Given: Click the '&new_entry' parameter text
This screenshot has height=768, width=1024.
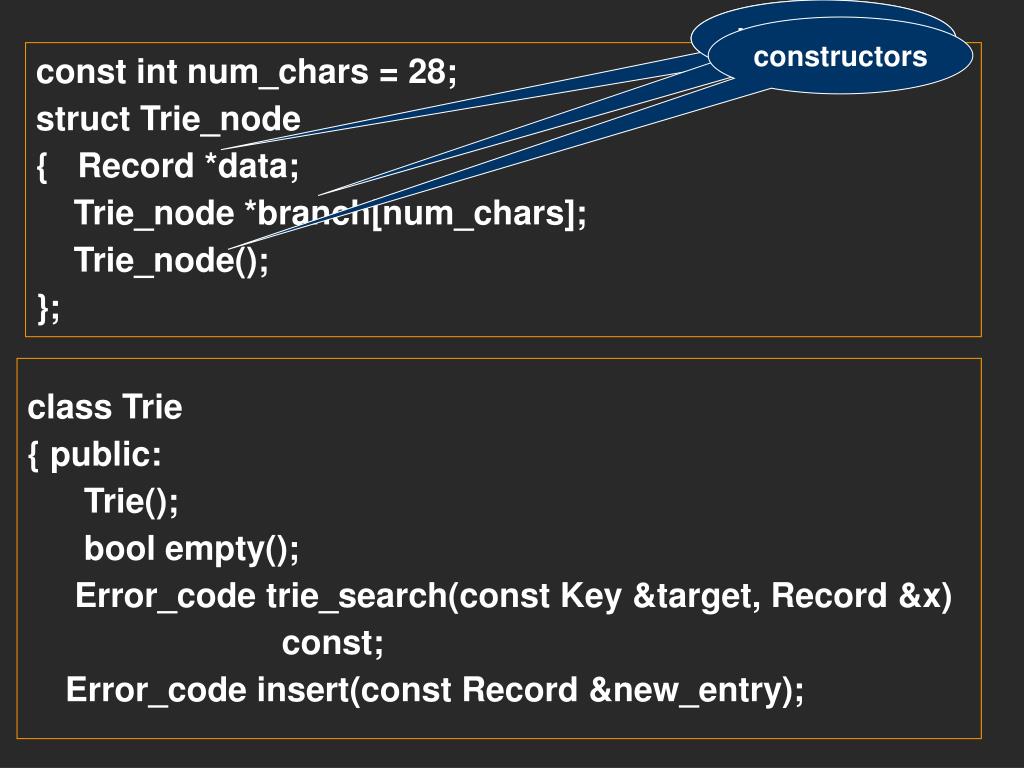Looking at the screenshot, I should (x=686, y=690).
